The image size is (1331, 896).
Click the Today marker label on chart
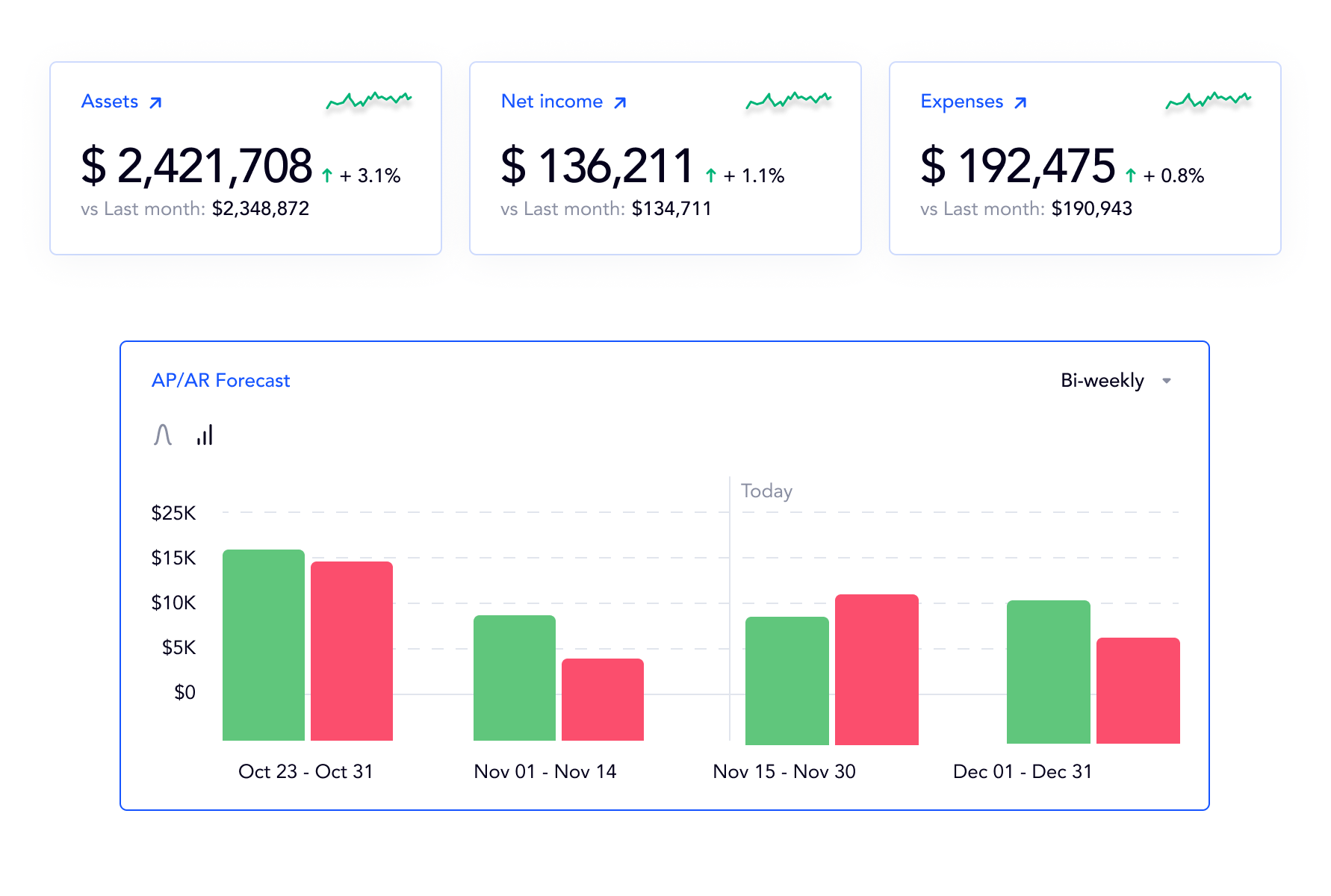coord(766,491)
